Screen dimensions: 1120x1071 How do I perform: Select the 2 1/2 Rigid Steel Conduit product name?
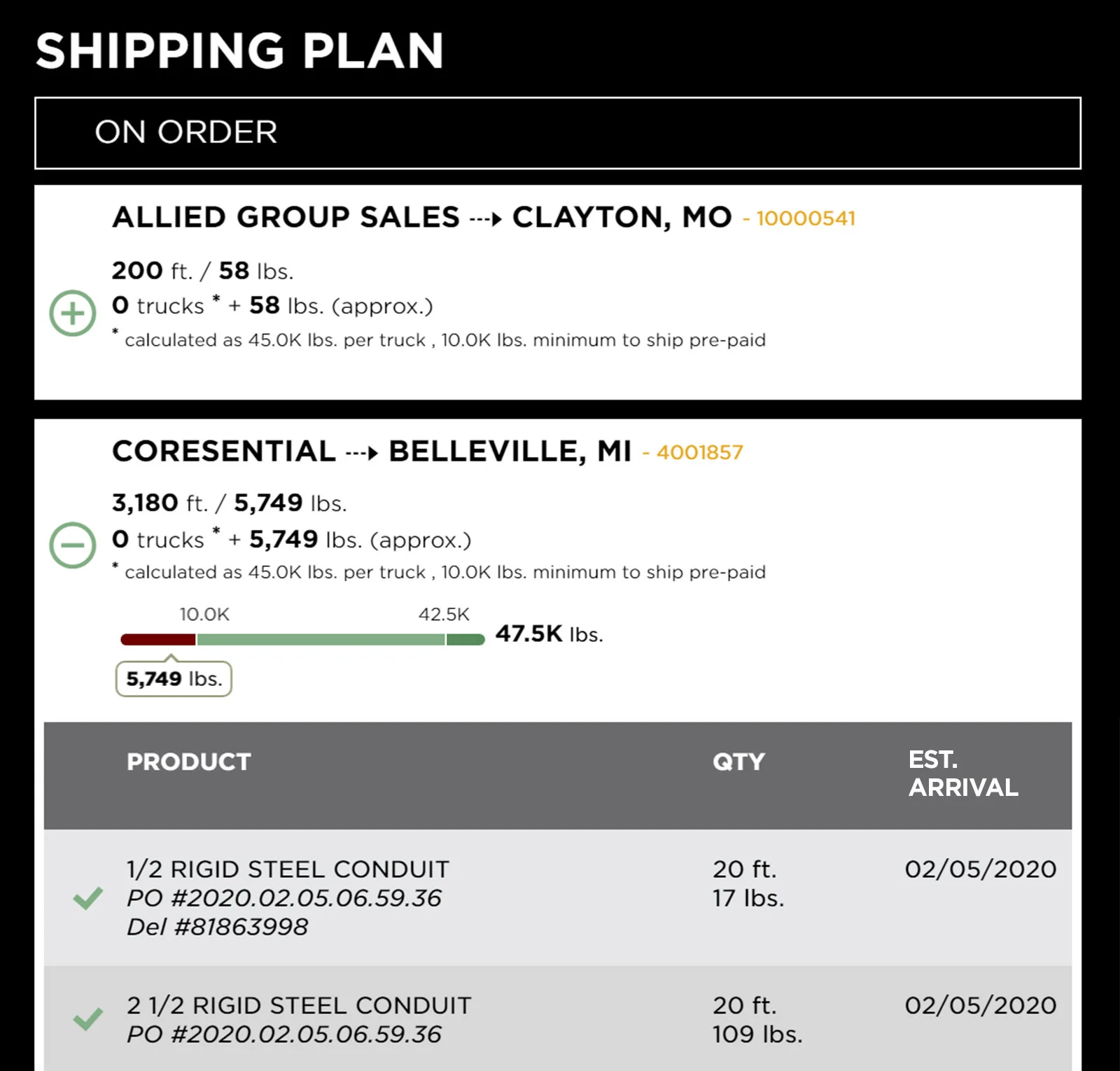pyautogui.click(x=299, y=1005)
